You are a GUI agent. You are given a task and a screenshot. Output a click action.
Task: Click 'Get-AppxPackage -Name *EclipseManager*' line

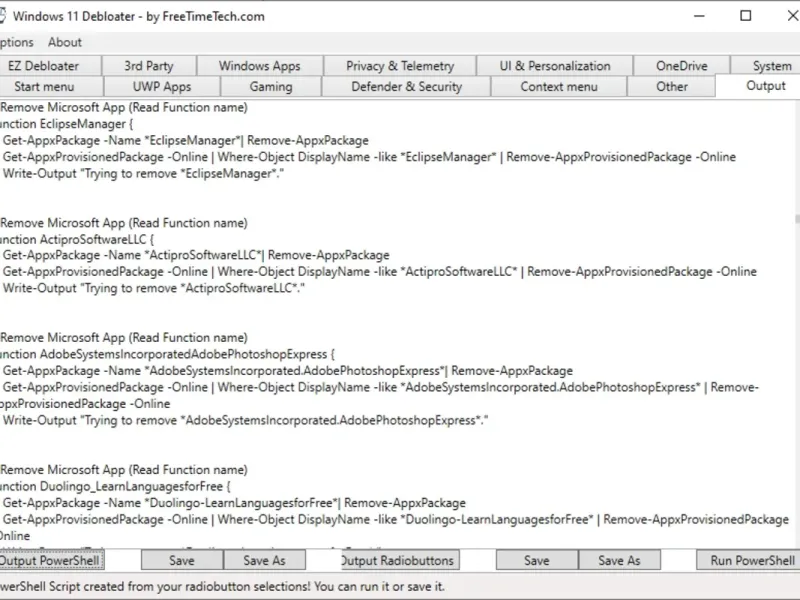click(186, 140)
